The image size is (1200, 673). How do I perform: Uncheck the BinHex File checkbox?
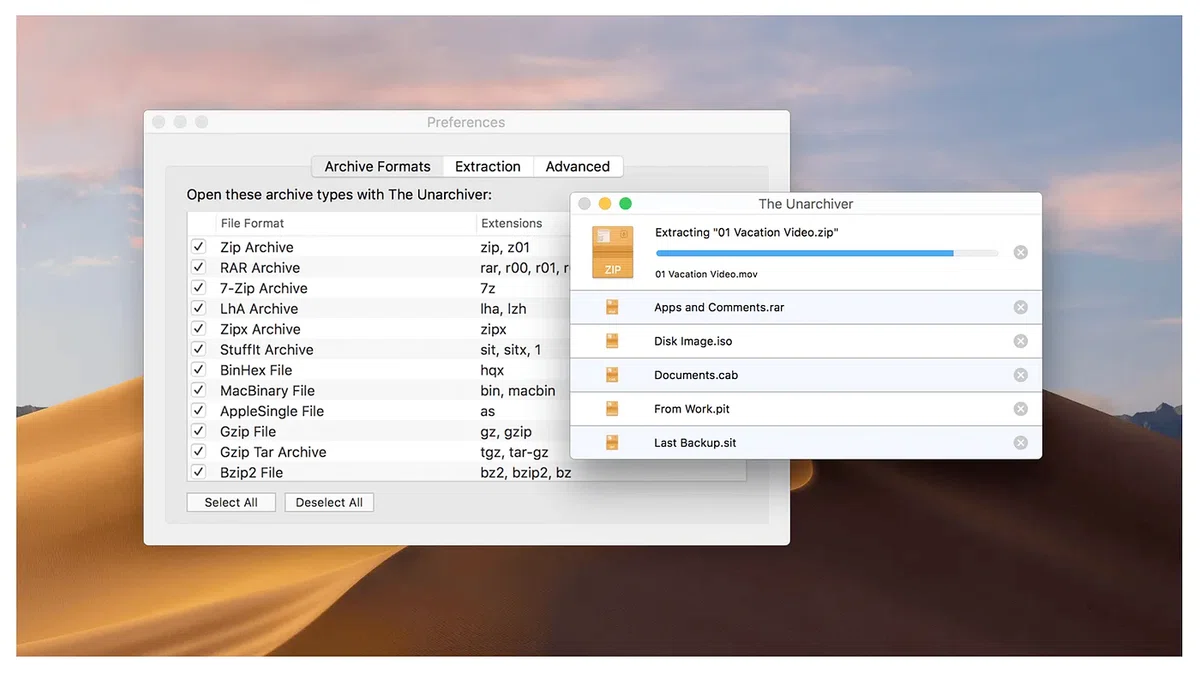(x=198, y=370)
